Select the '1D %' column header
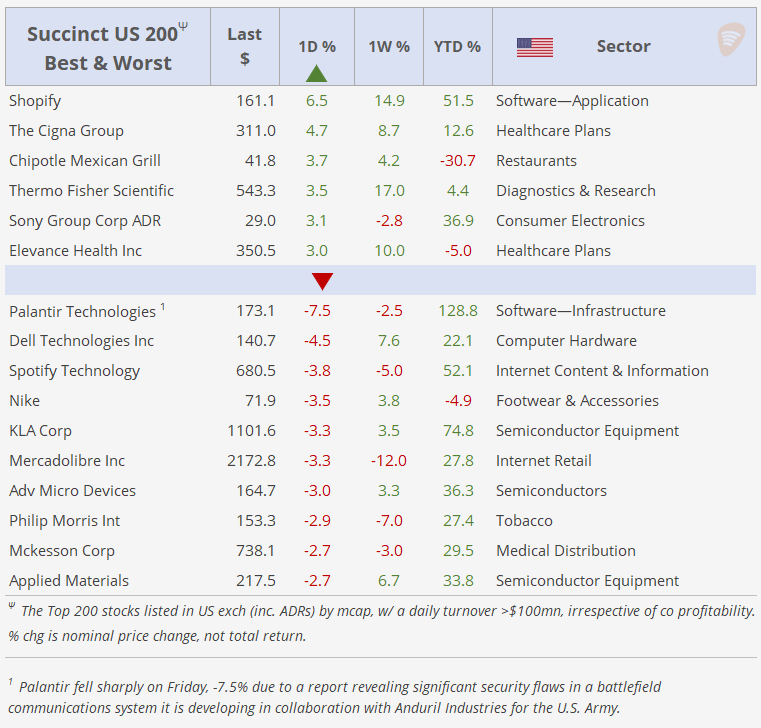 pos(317,47)
